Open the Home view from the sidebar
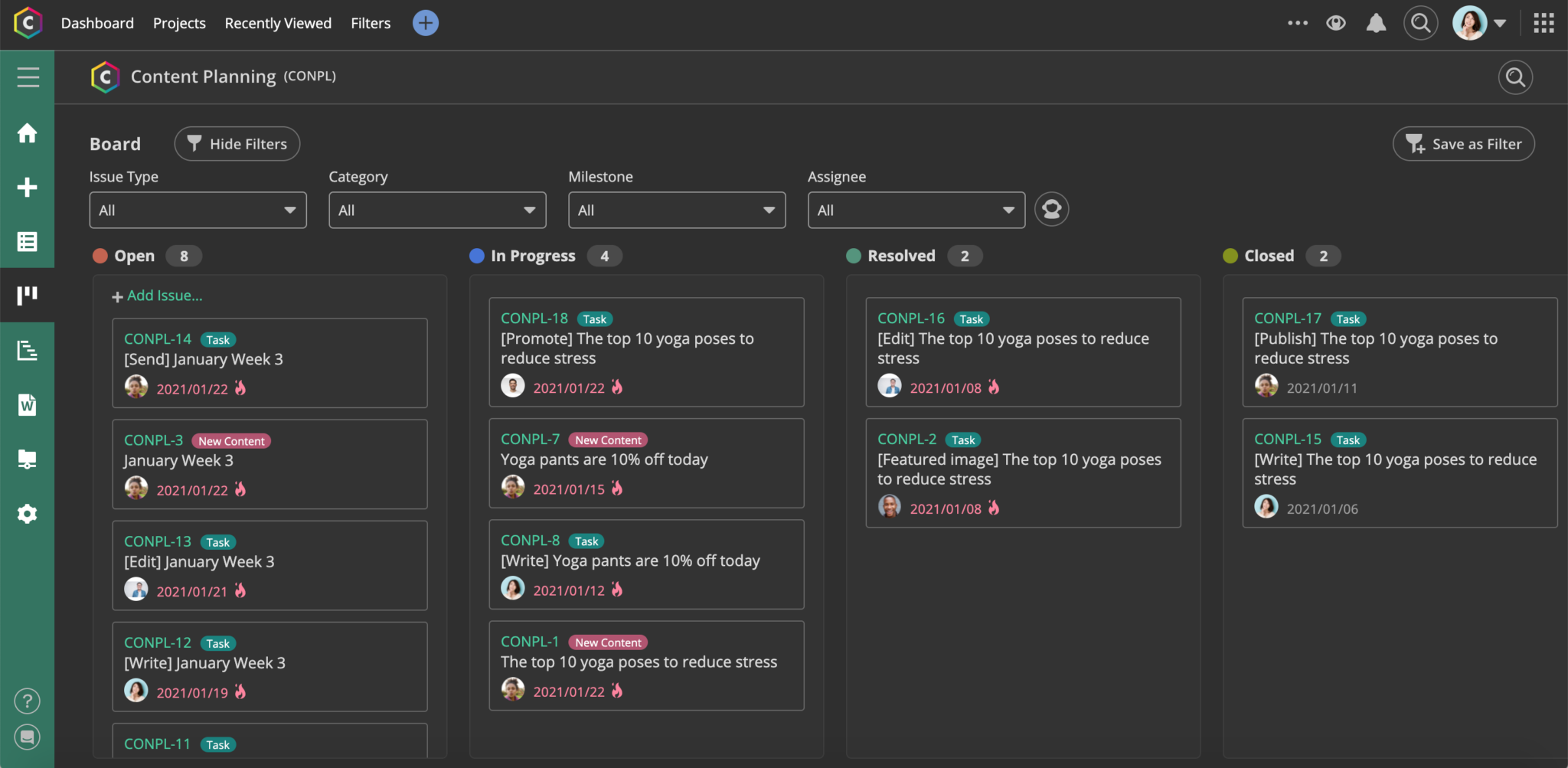 28,133
